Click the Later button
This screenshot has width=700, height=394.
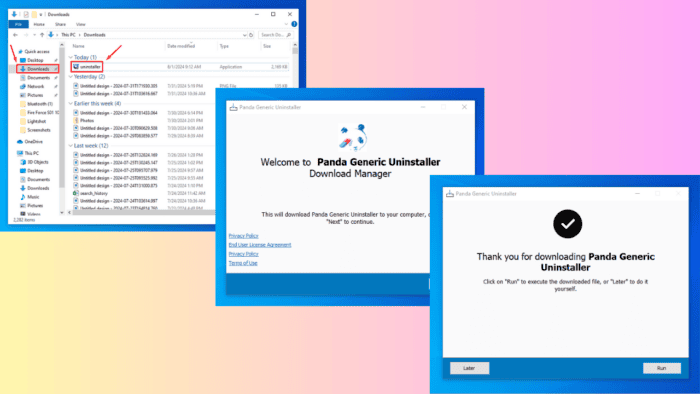(469, 368)
